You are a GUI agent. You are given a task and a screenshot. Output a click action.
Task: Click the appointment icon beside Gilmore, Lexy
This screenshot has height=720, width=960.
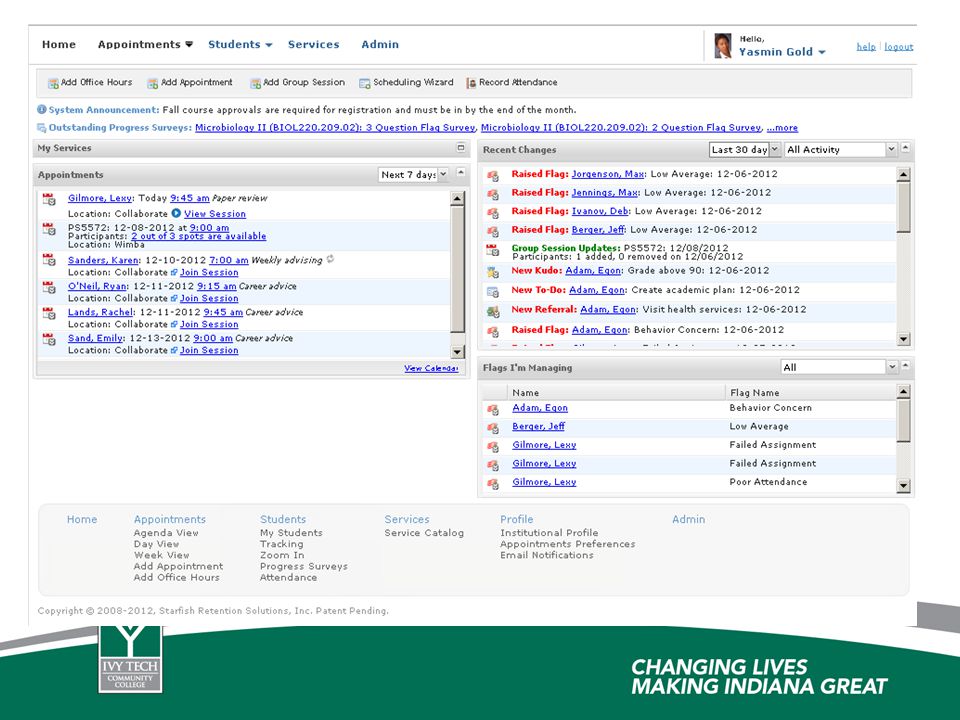click(49, 199)
